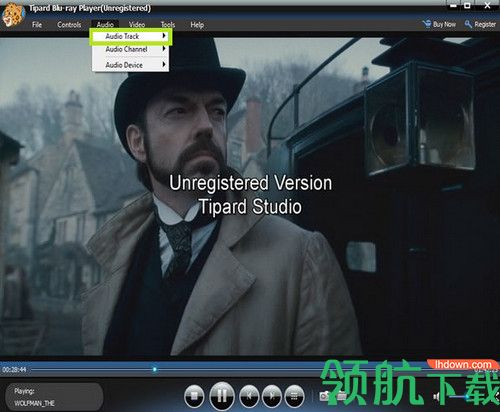Screen dimensions: 500x412
Task: Open the File menu
Action: pyautogui.click(x=37, y=25)
